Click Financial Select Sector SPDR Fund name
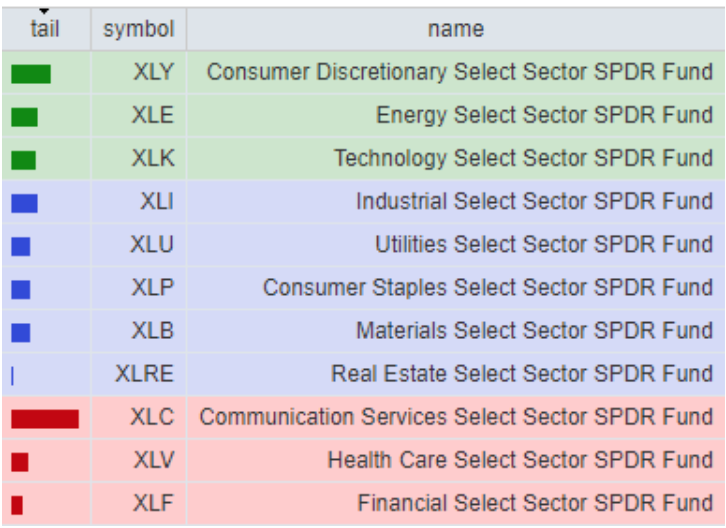This screenshot has width=726, height=528. (535, 503)
